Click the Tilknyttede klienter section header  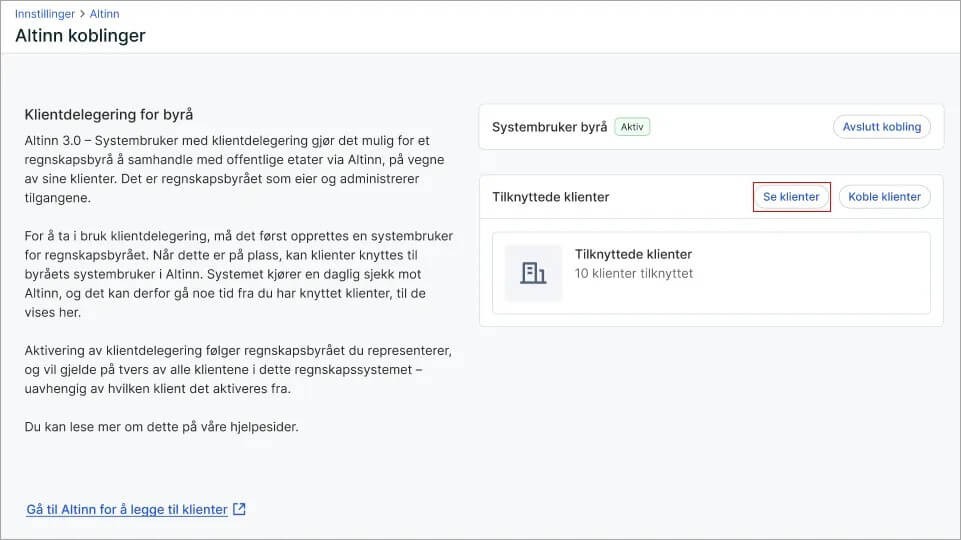pyautogui.click(x=550, y=197)
